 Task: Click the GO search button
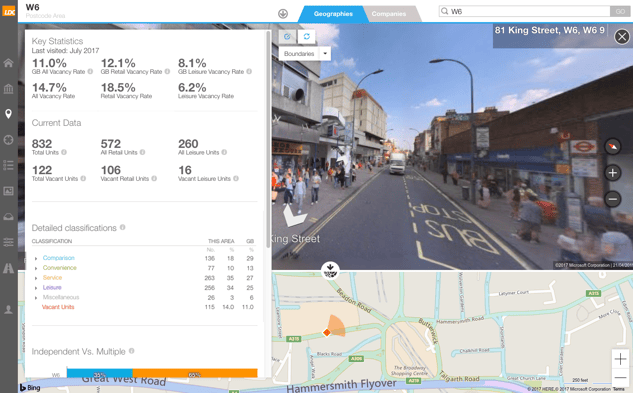tap(620, 11)
